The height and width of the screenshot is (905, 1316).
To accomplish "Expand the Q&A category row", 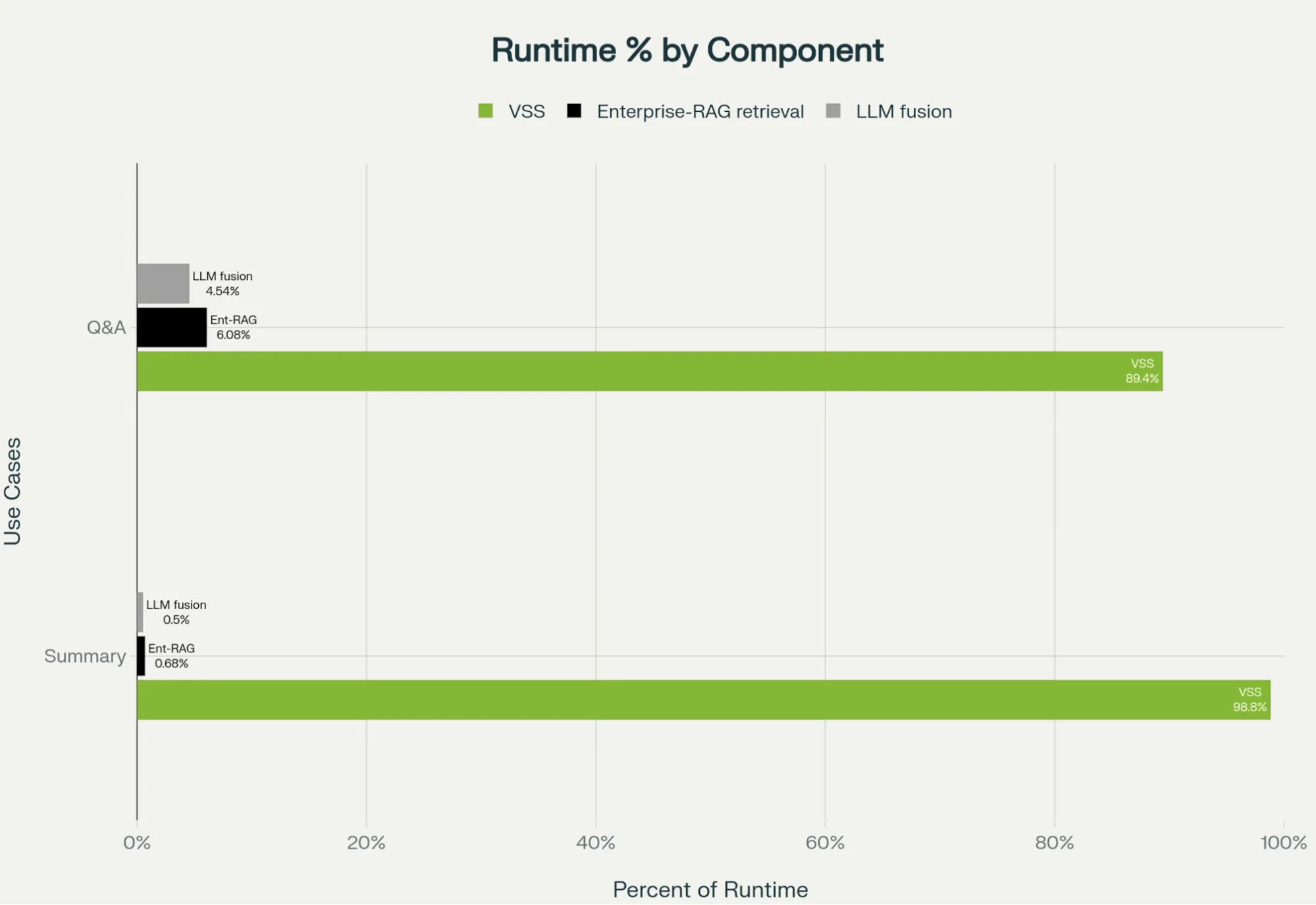I will click(105, 327).
